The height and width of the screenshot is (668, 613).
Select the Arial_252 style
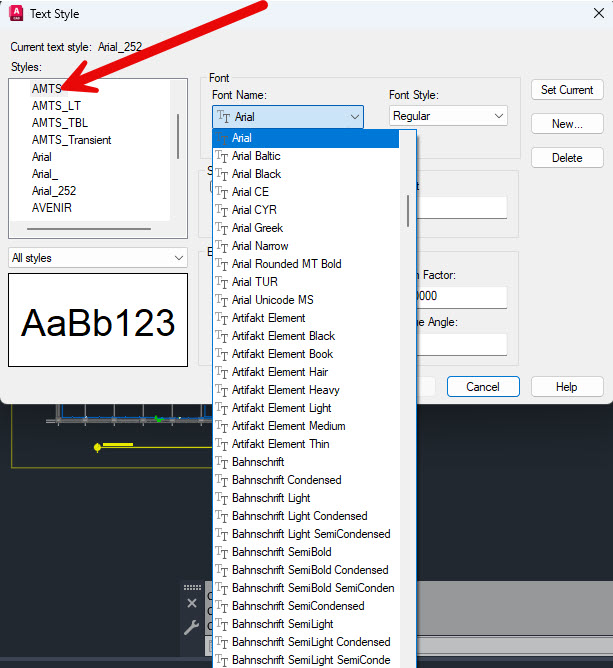click(54, 191)
